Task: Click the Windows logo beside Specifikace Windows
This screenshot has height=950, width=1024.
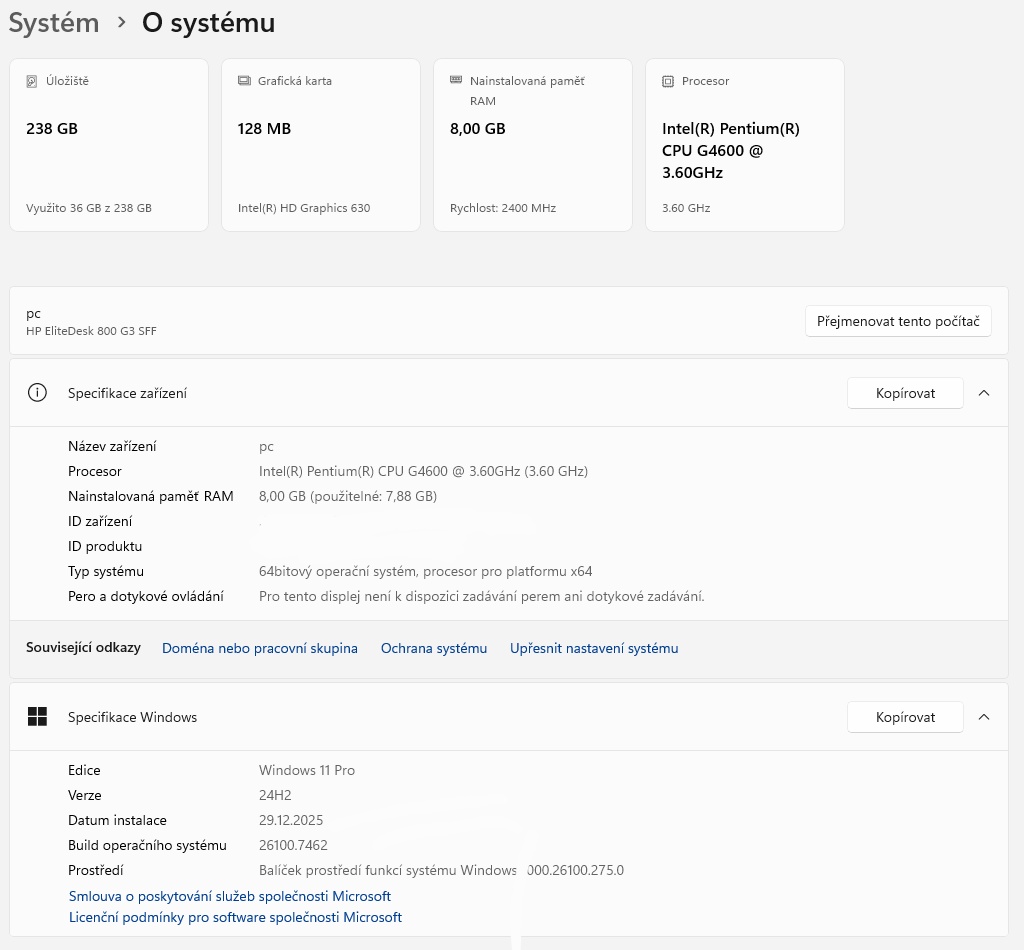Action: click(37, 717)
